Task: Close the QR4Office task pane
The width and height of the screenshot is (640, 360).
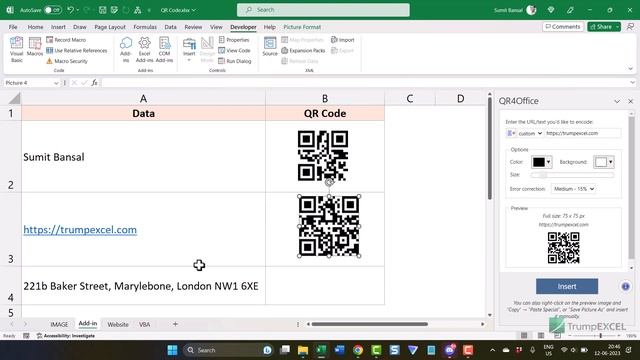Action: pyautogui.click(x=631, y=101)
